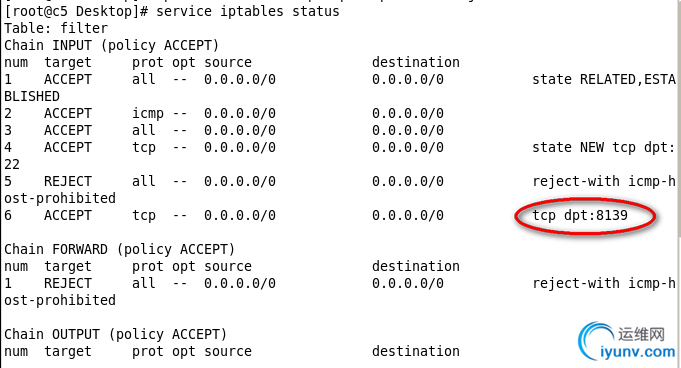Click ost-prohibited text under FORWARD rule

(x=60, y=300)
